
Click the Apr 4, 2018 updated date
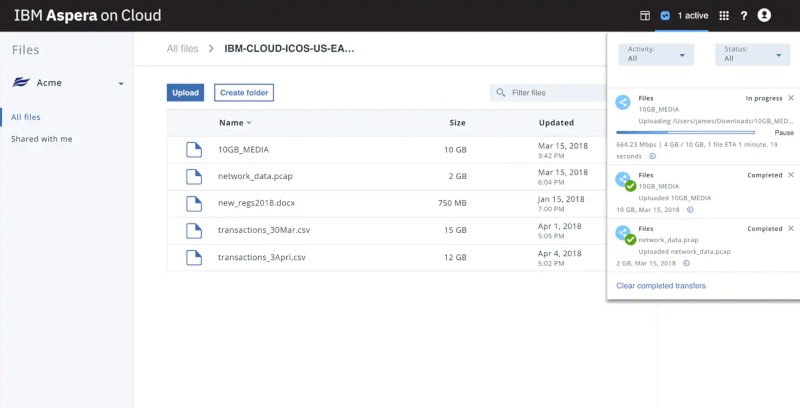[559, 253]
